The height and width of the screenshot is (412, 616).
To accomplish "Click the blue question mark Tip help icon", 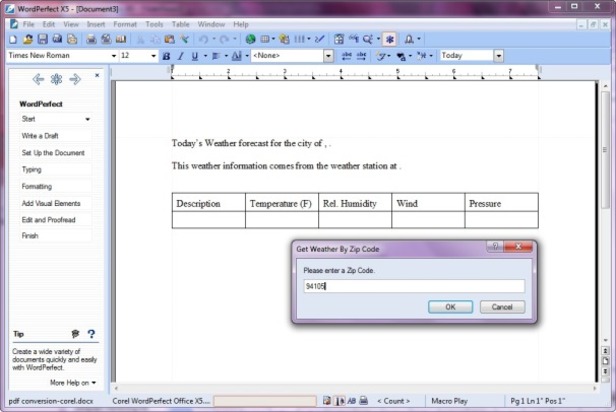I will (91, 334).
